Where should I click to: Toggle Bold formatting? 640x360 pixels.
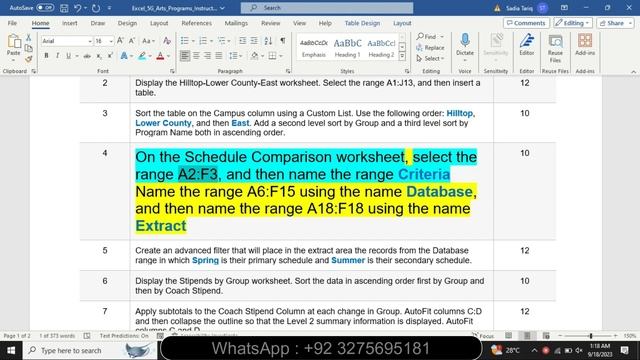[46, 56]
